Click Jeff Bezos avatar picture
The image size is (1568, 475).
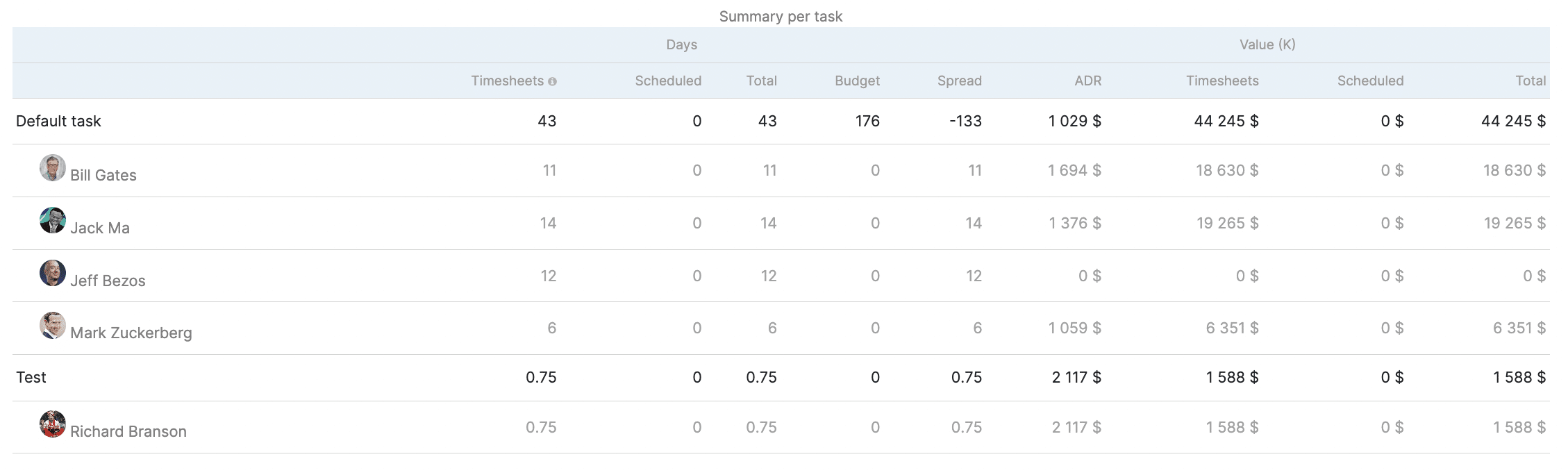pos(53,274)
